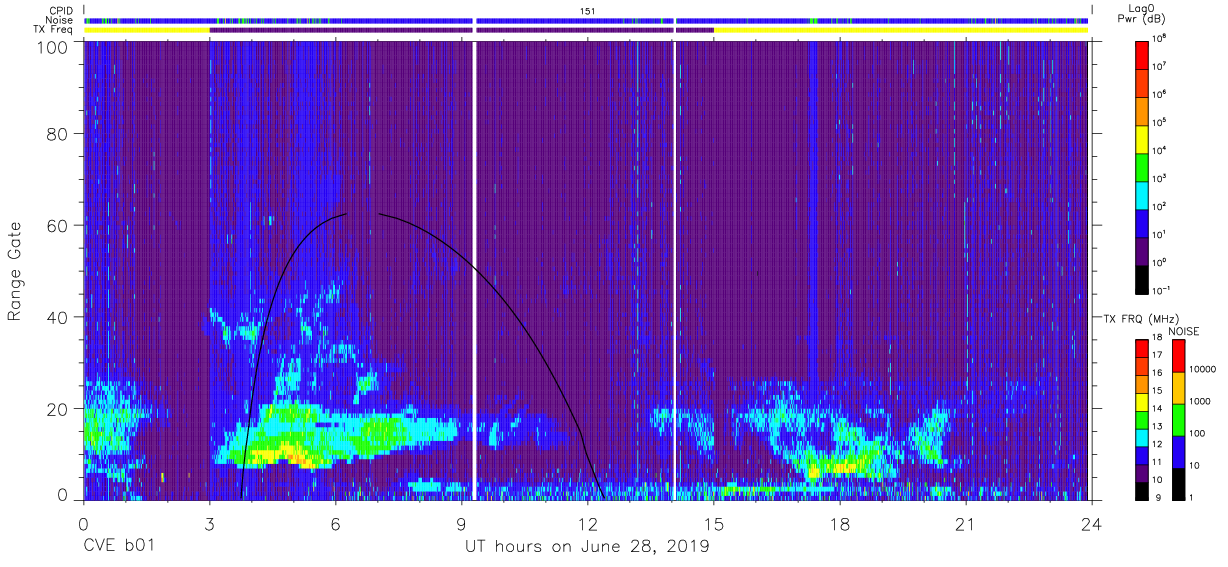Image resolution: width=1228 pixels, height=567 pixels.
Task: Click the y-axis tick label '20'
Action: 56,408
